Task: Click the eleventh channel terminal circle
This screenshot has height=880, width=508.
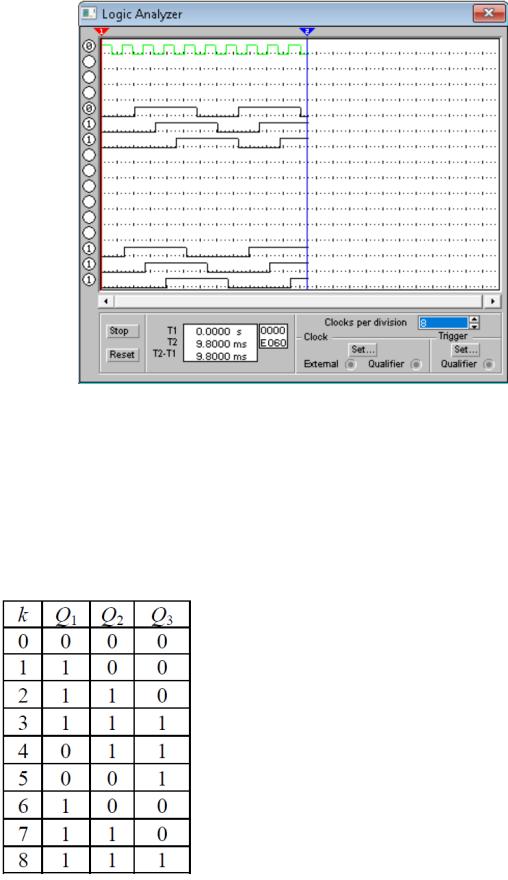Action: [x=89, y=201]
